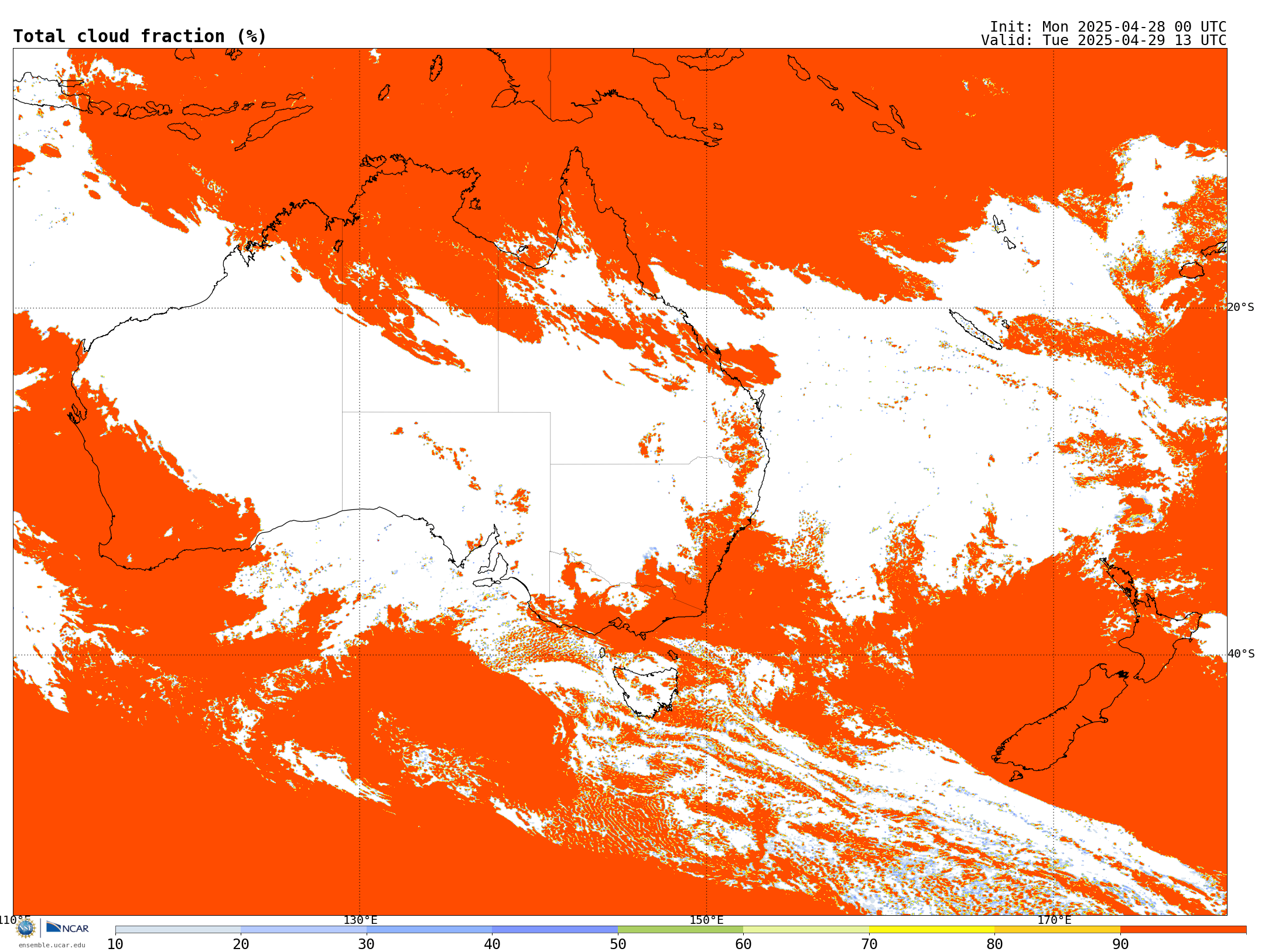Click the '130°E' longitude label
The image size is (1265, 952).
tap(360, 920)
